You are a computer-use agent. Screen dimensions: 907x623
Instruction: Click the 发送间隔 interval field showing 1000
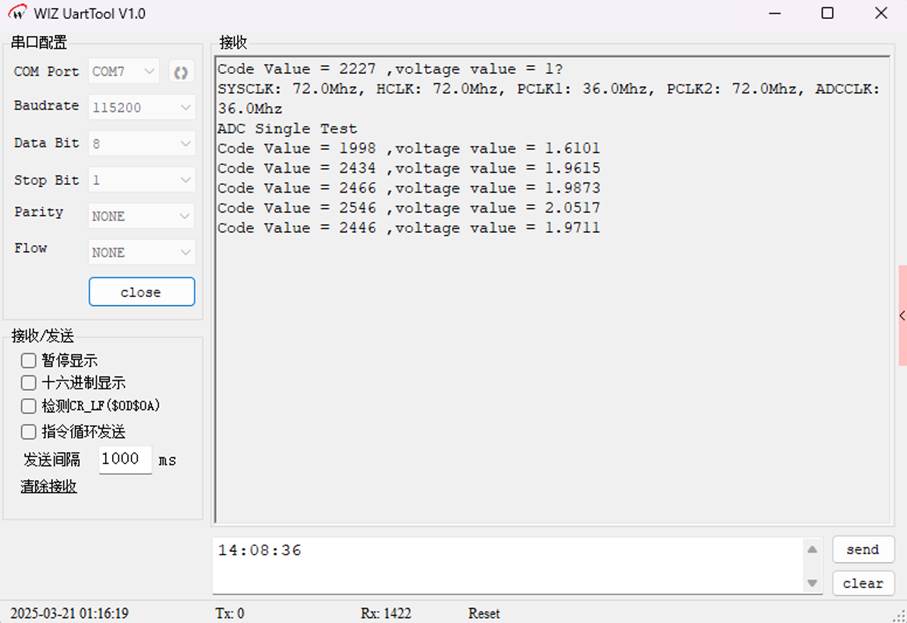pyautogui.click(x=125, y=459)
